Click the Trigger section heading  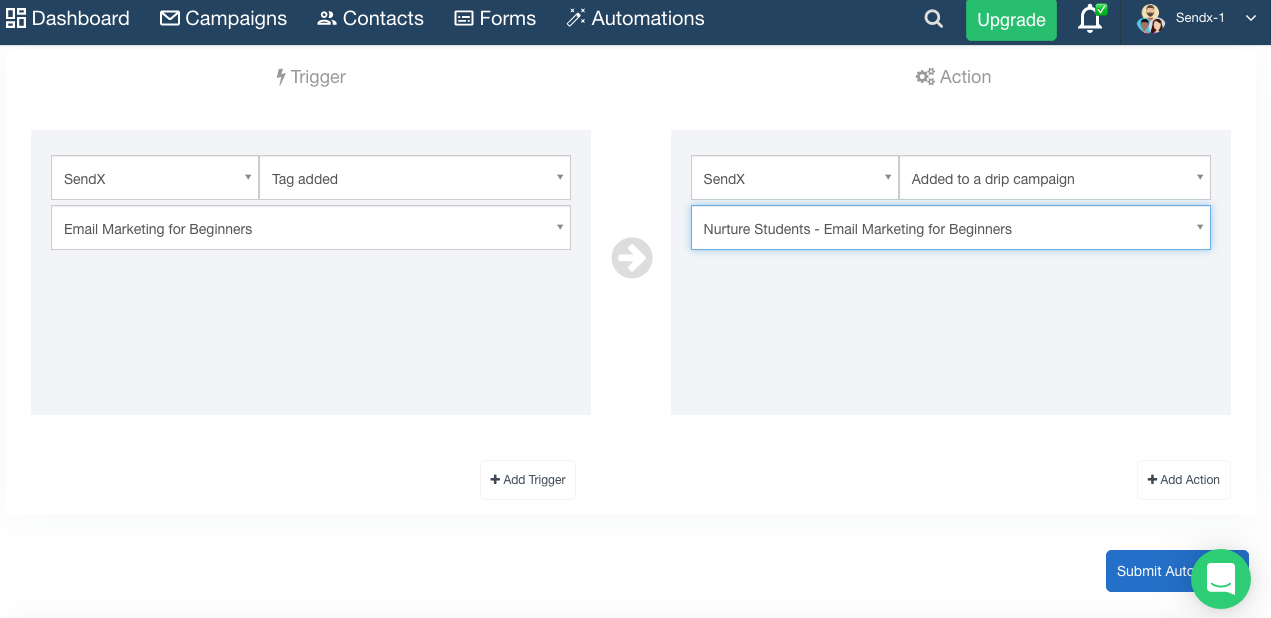click(311, 77)
